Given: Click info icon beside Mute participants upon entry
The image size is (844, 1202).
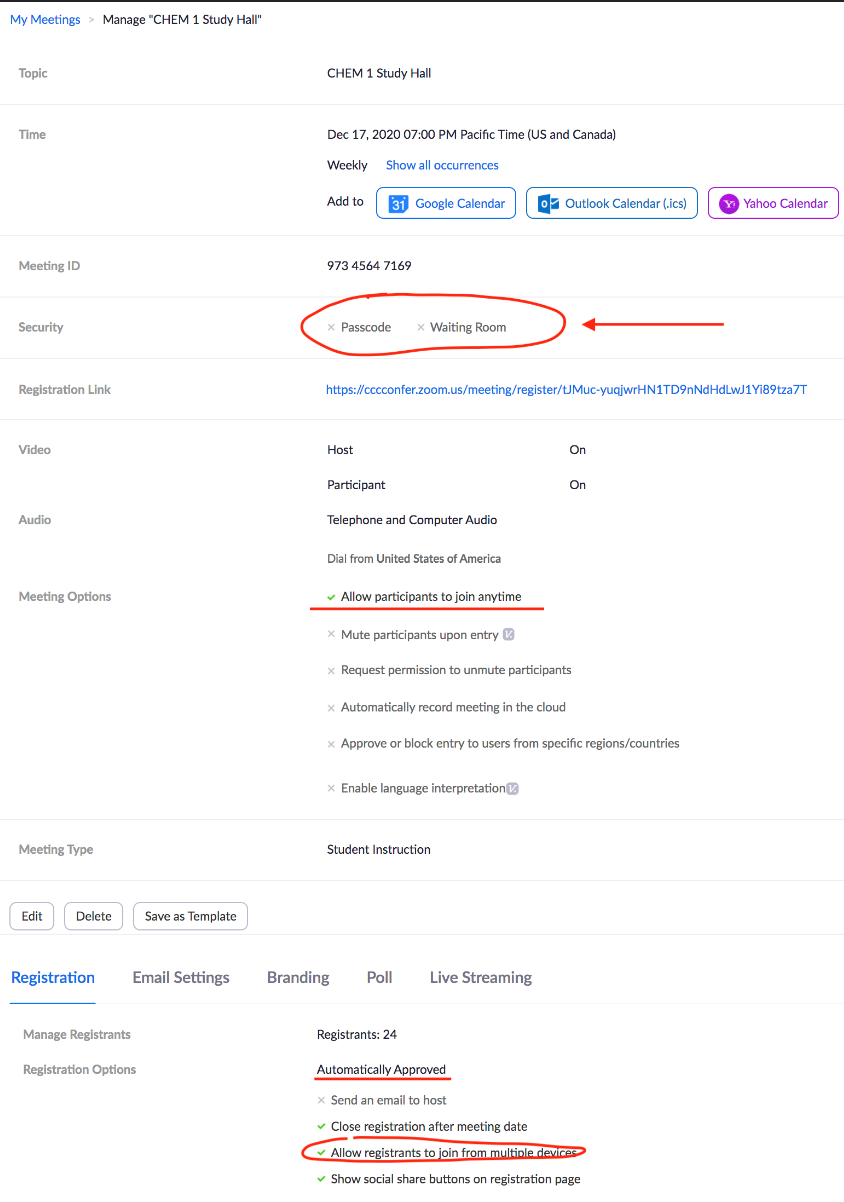Looking at the screenshot, I should point(508,635).
